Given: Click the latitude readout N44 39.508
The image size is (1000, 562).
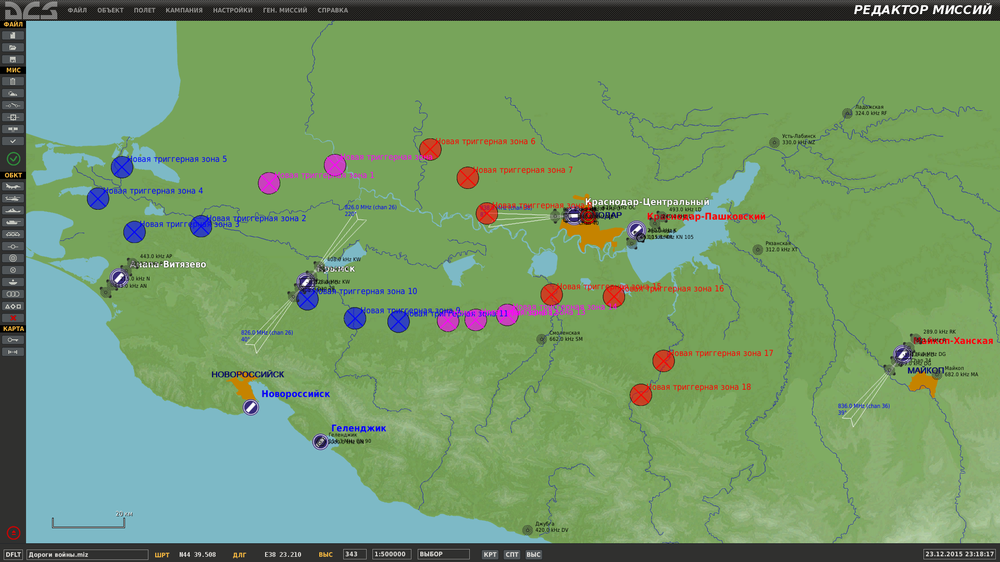Looking at the screenshot, I should coord(197,554).
